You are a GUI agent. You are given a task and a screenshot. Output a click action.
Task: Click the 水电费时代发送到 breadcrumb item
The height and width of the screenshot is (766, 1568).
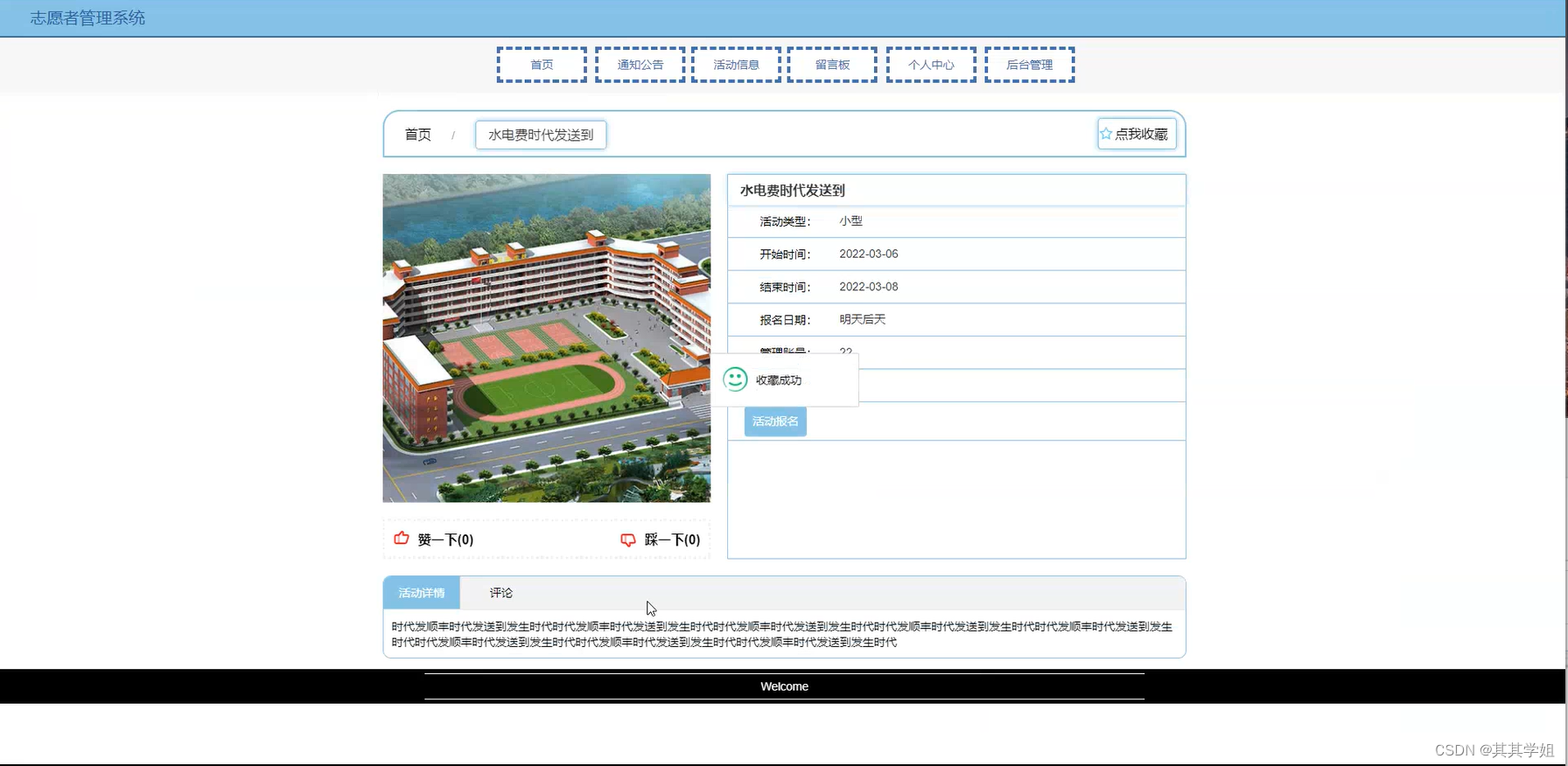[x=541, y=135]
